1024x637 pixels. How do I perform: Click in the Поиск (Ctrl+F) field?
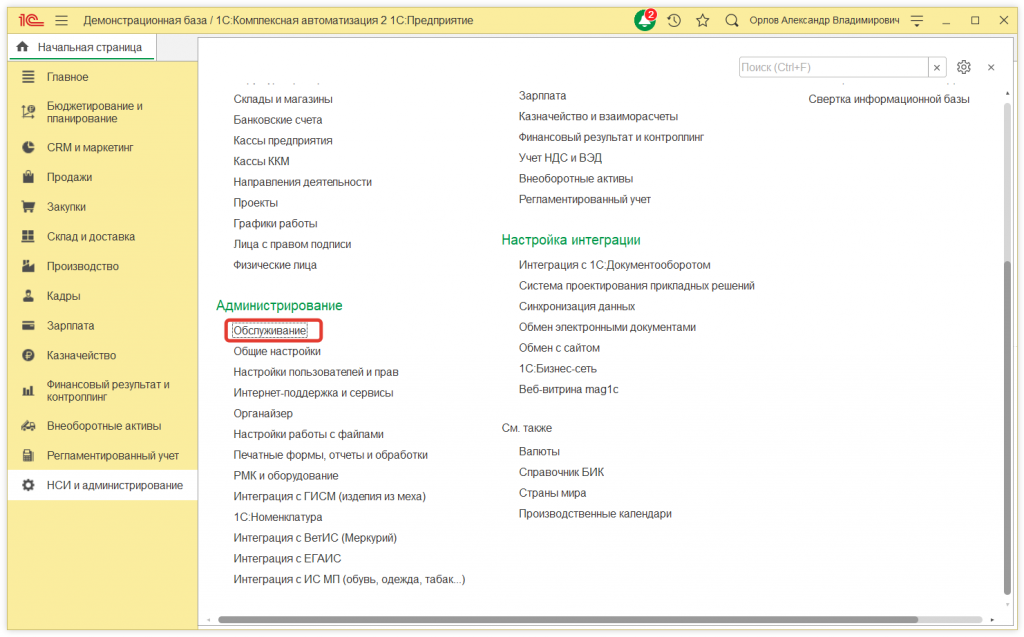pyautogui.click(x=833, y=67)
